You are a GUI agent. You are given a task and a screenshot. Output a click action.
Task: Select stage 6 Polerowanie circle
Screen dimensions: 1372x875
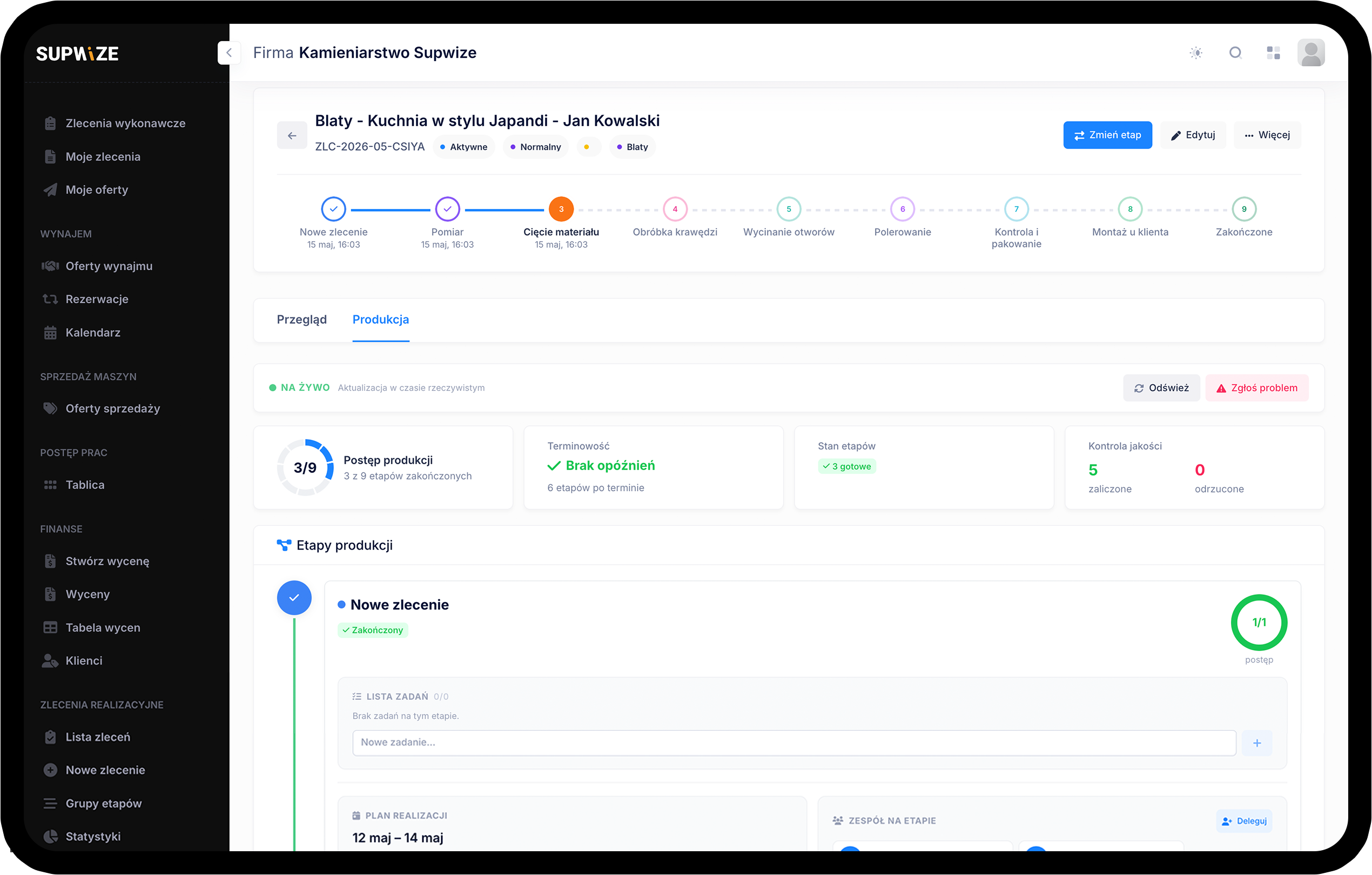click(903, 209)
